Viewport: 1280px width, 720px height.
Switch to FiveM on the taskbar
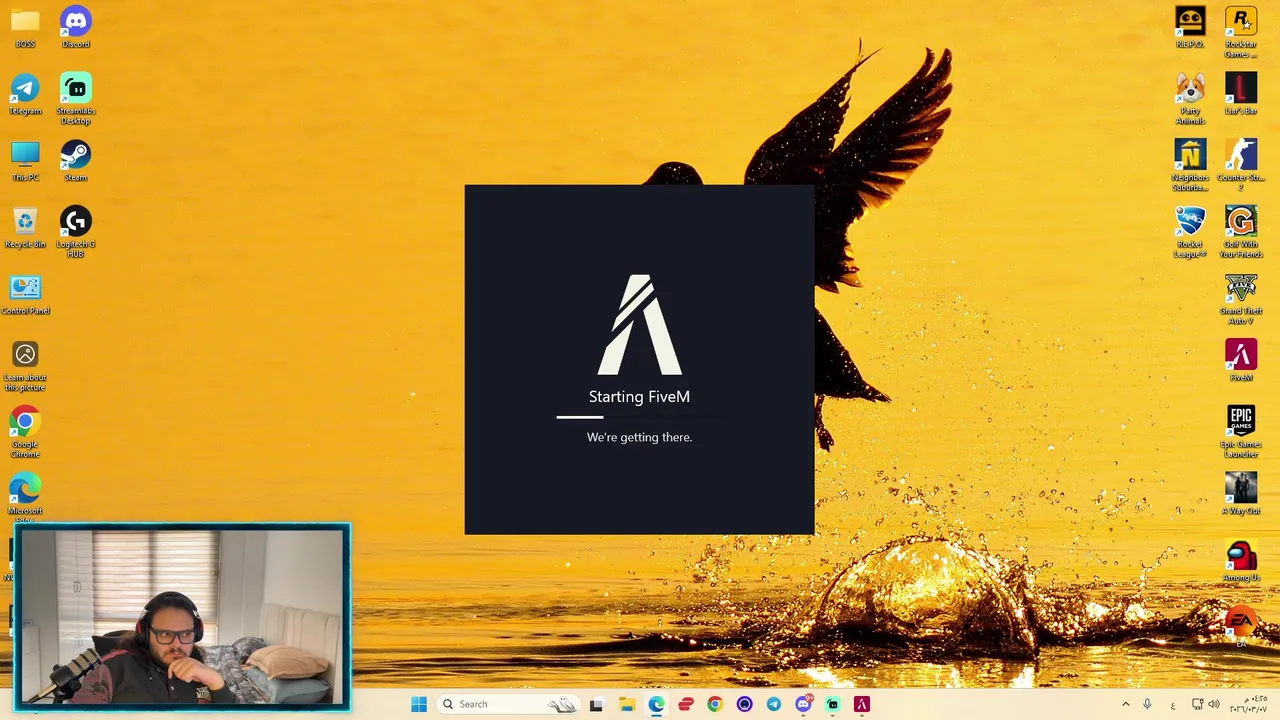coord(862,704)
